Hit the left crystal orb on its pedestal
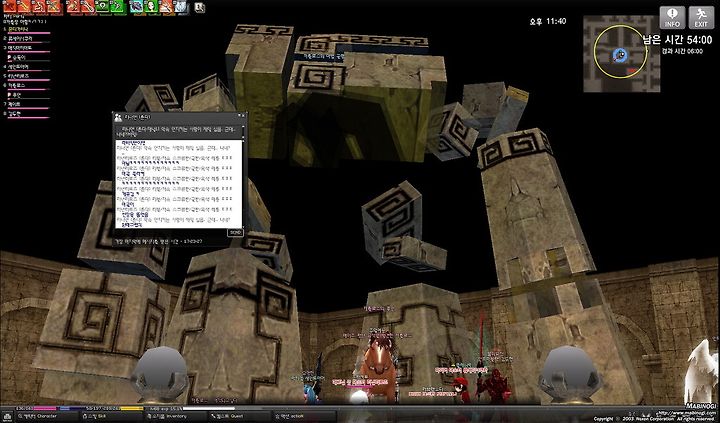 pos(159,374)
